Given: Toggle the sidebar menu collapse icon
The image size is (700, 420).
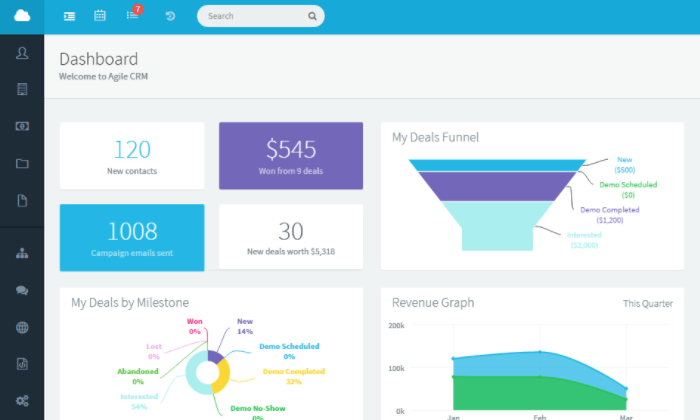Looking at the screenshot, I should [69, 16].
